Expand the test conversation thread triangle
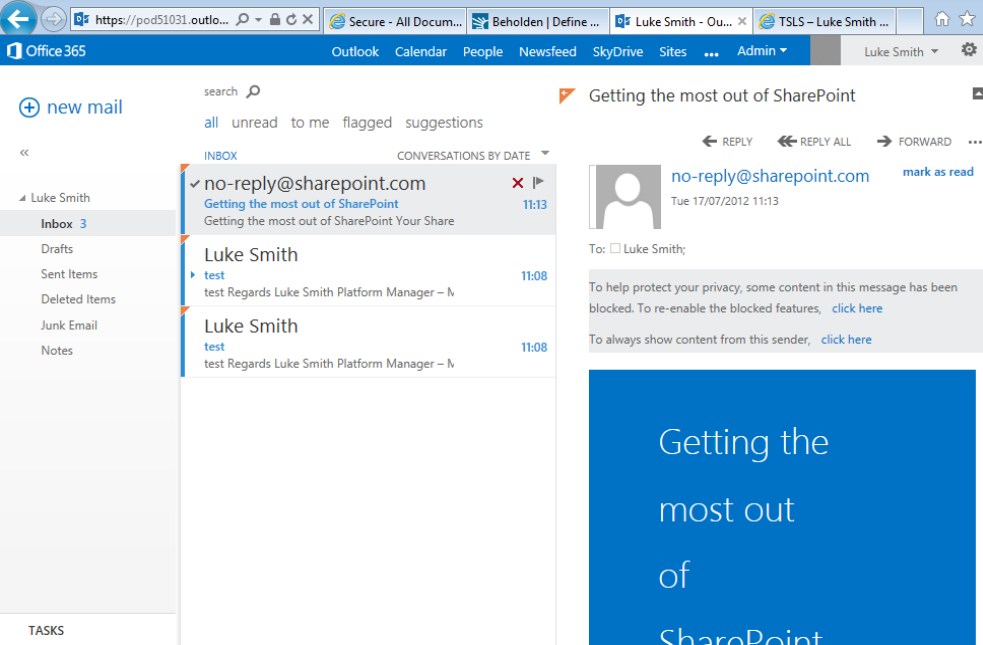Image resolution: width=983 pixels, height=645 pixels. pyautogui.click(x=193, y=275)
